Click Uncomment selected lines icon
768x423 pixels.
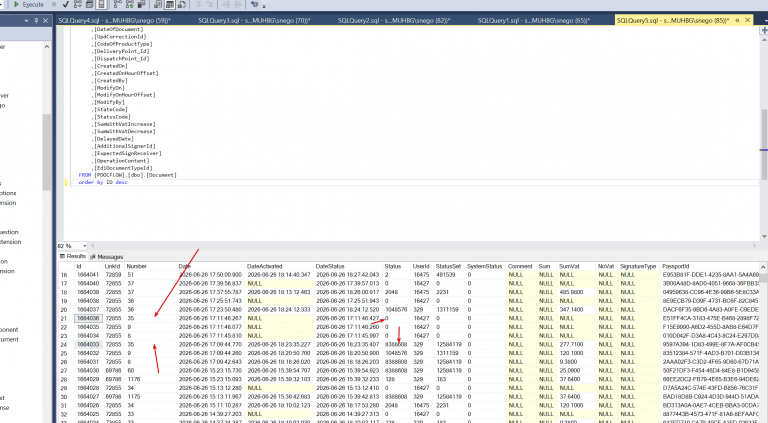click(210, 4)
